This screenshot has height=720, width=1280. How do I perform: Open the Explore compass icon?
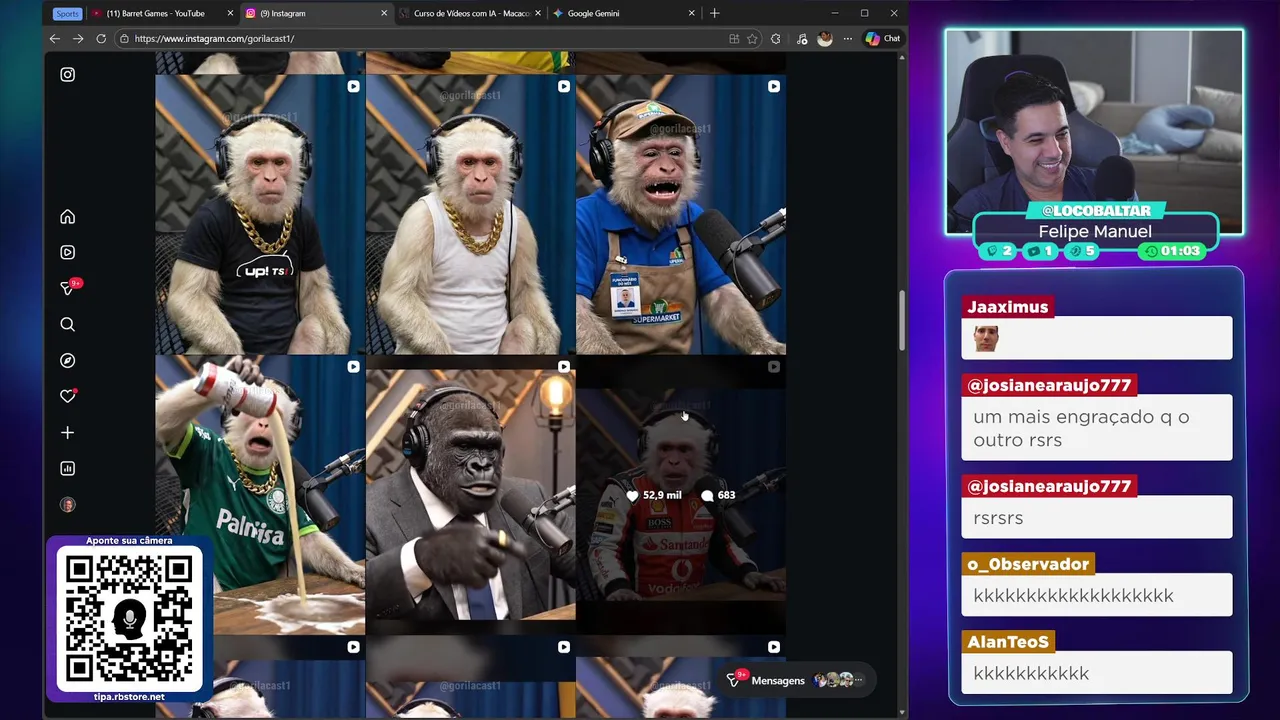tap(67, 361)
